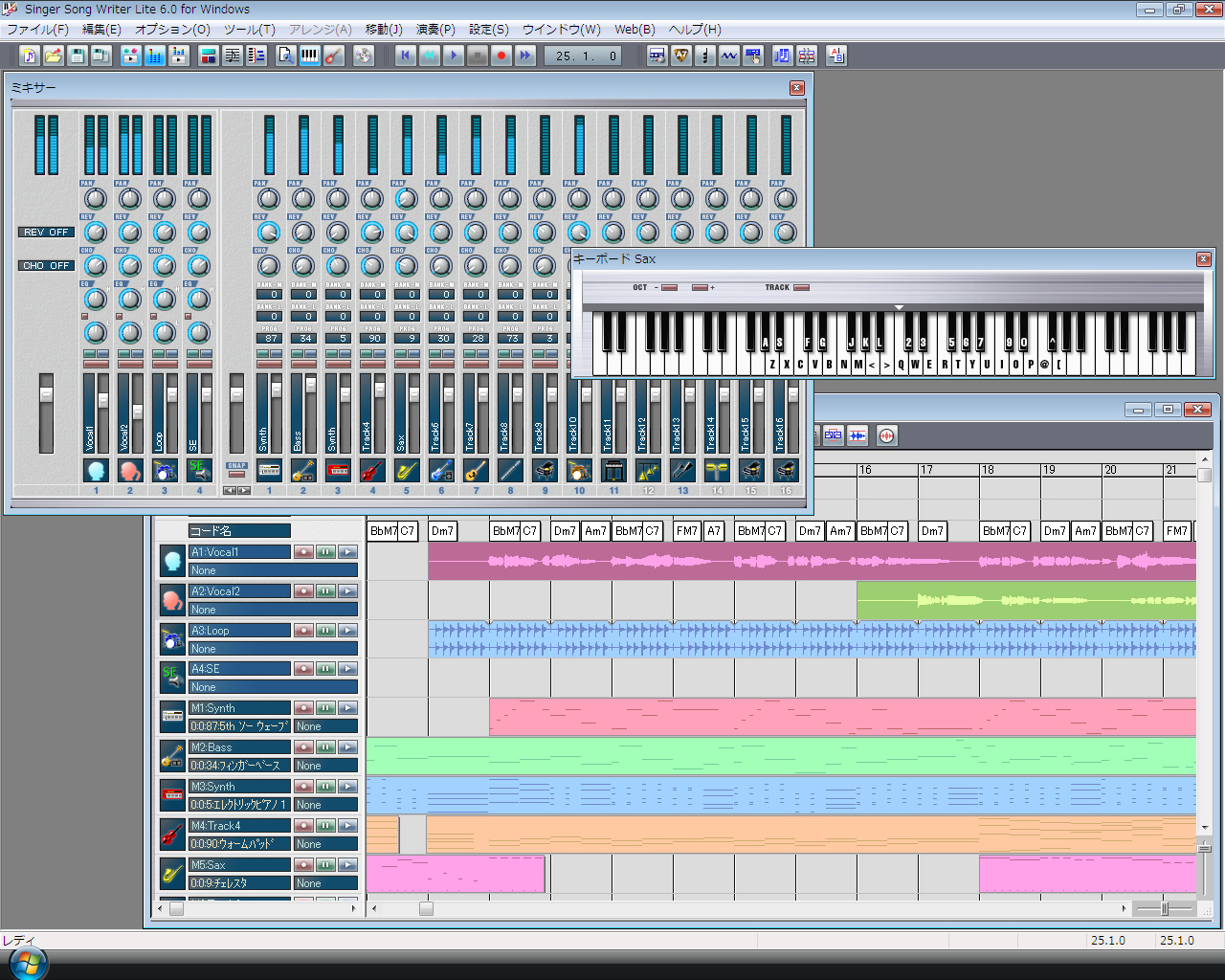Solo the M5:Sax track

point(347,865)
